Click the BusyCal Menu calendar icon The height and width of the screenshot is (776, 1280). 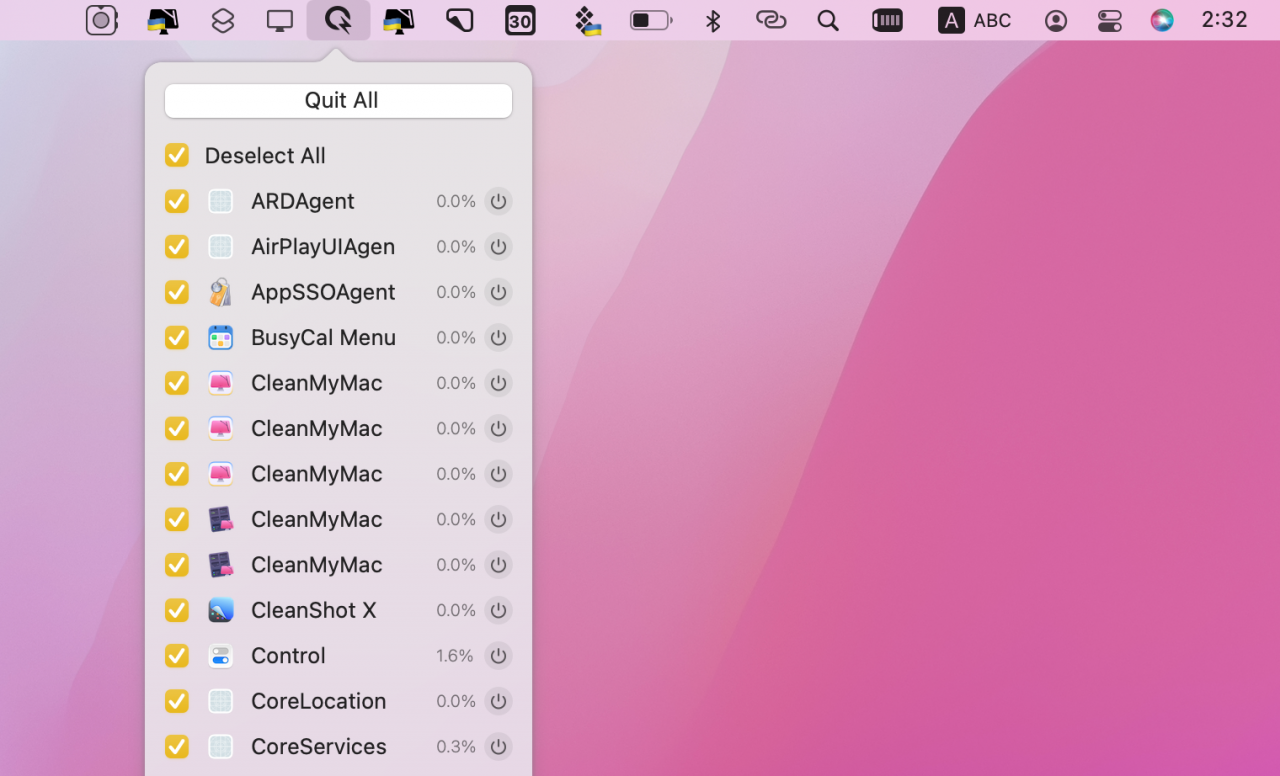tap(220, 337)
